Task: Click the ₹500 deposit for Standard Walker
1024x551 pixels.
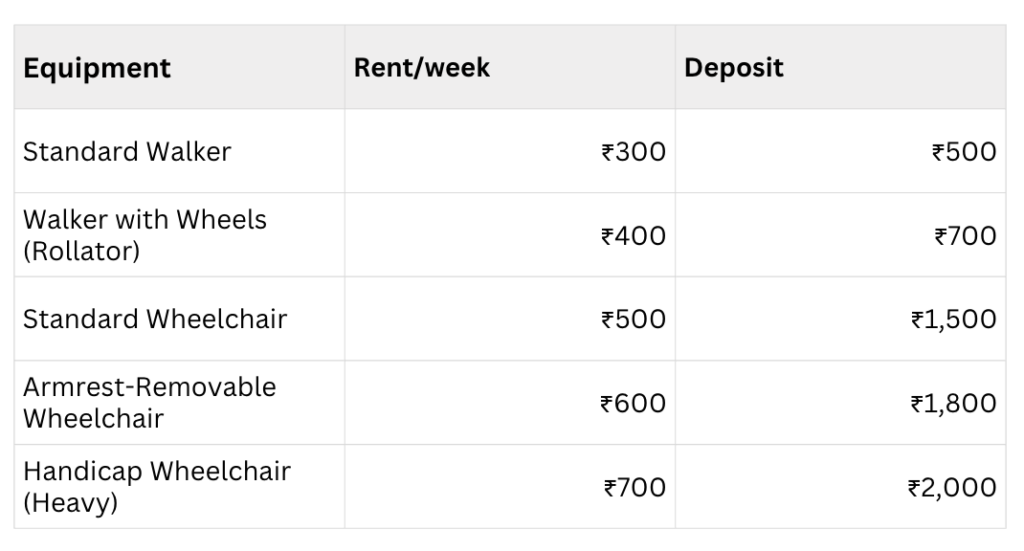Action: [964, 152]
